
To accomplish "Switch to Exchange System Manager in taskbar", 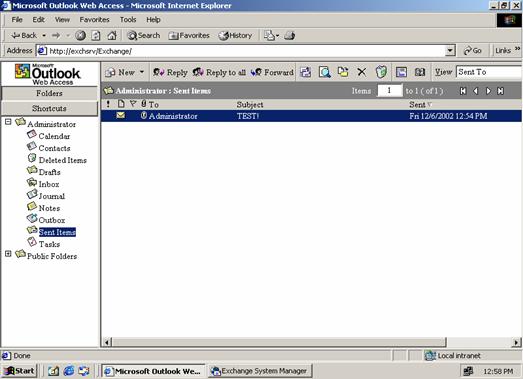I will (x=259, y=371).
